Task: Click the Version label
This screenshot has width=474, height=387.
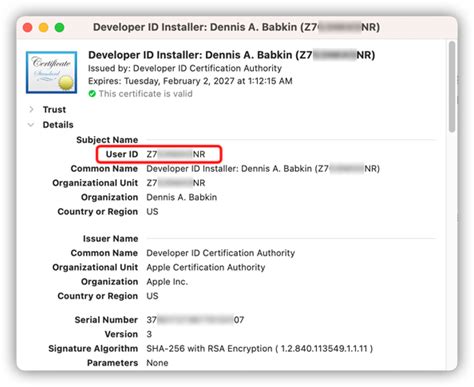Action: coord(121,334)
